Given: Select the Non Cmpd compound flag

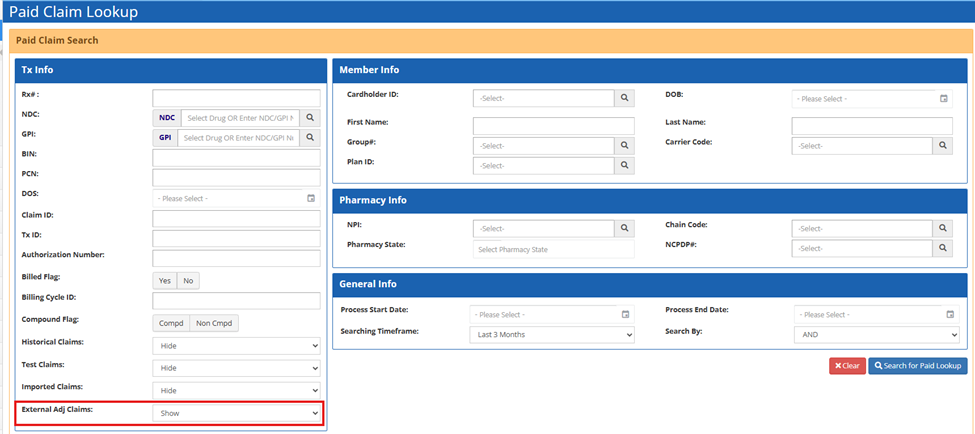Looking at the screenshot, I should pos(214,323).
